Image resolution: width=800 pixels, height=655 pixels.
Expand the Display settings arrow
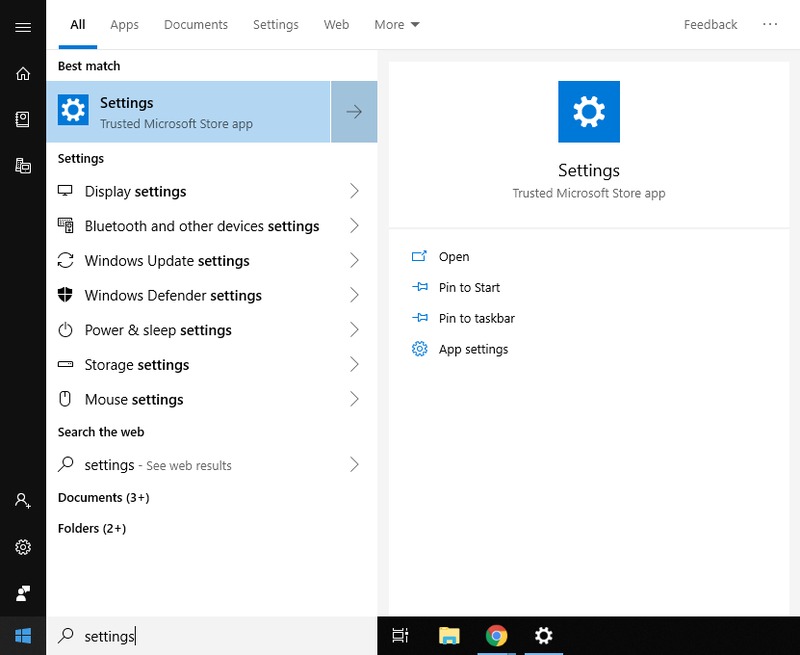coord(354,191)
